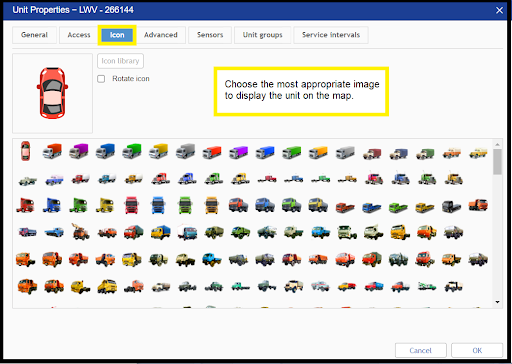Choose the front-view green truck cab icon
The width and height of the screenshot is (512, 364).
tap(185, 205)
